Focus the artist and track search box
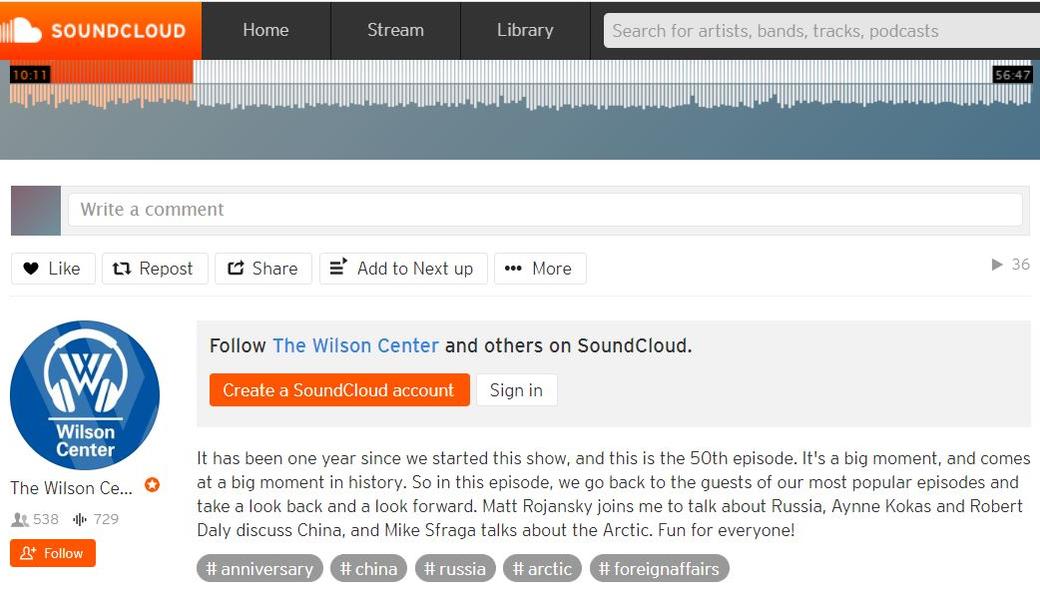This screenshot has height=602, width=1040. coord(820,31)
